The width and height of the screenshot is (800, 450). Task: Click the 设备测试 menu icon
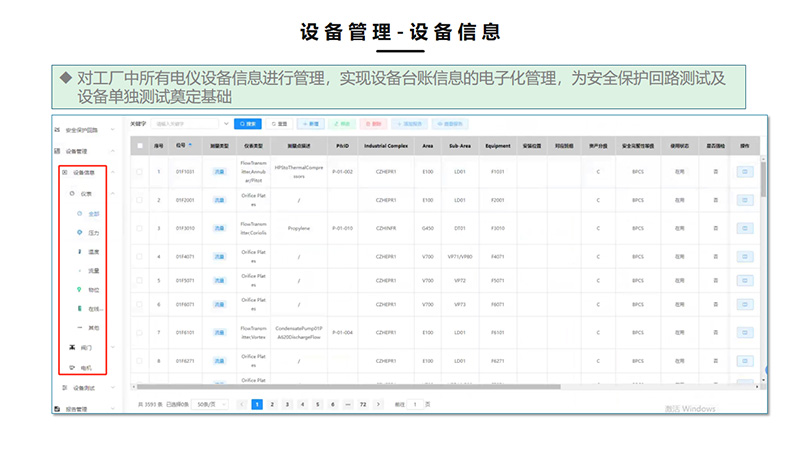coord(65,388)
